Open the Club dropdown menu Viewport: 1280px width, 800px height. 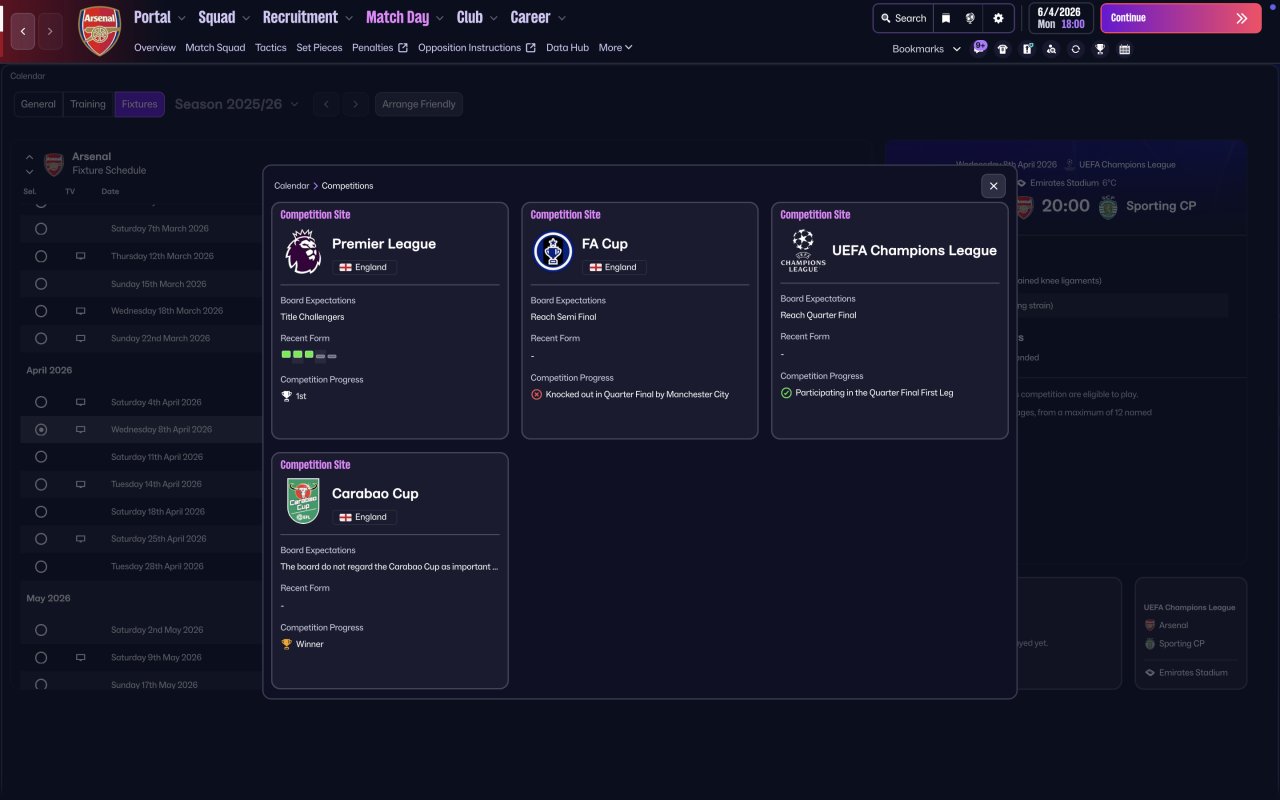pyautogui.click(x=478, y=17)
